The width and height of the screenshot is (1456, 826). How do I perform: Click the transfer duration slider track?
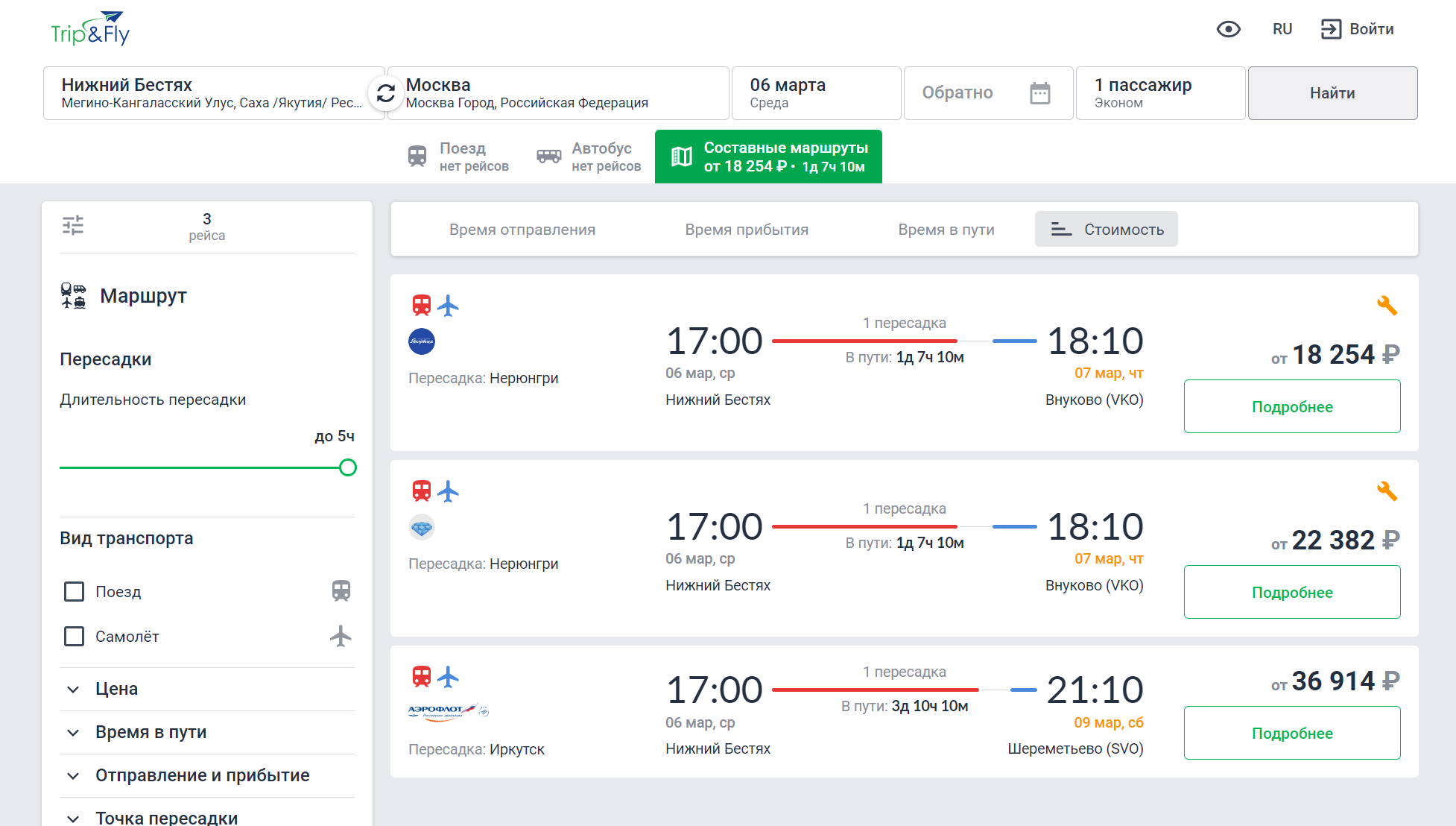(203, 467)
